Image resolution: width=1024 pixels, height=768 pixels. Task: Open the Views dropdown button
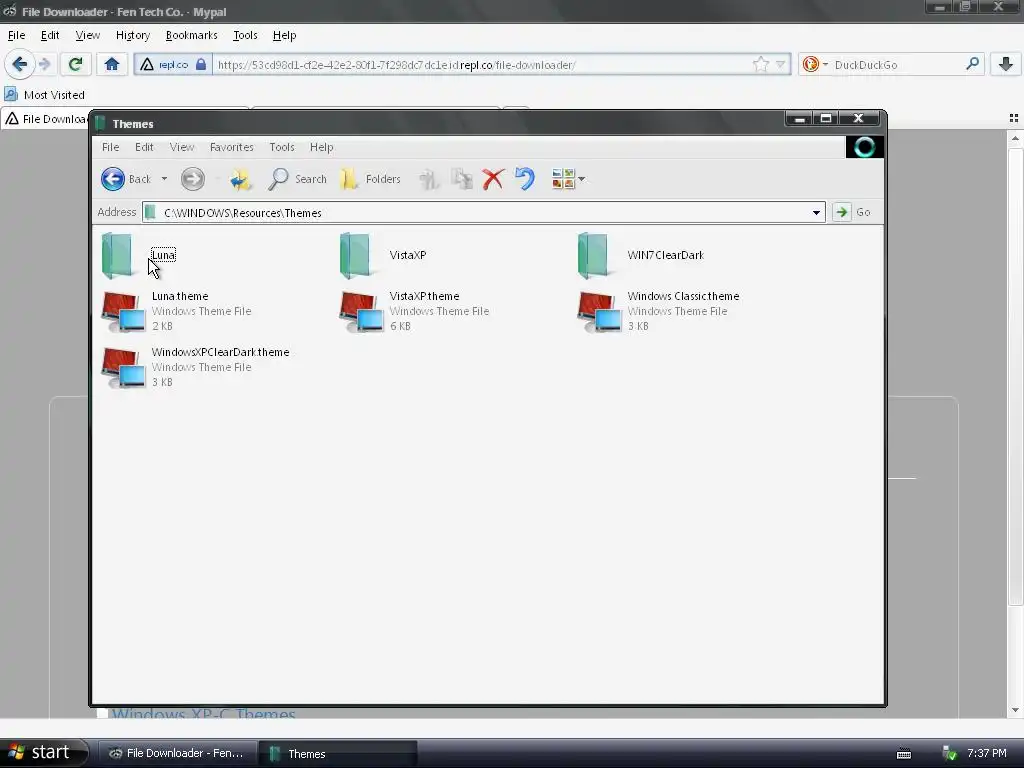pyautogui.click(x=568, y=179)
